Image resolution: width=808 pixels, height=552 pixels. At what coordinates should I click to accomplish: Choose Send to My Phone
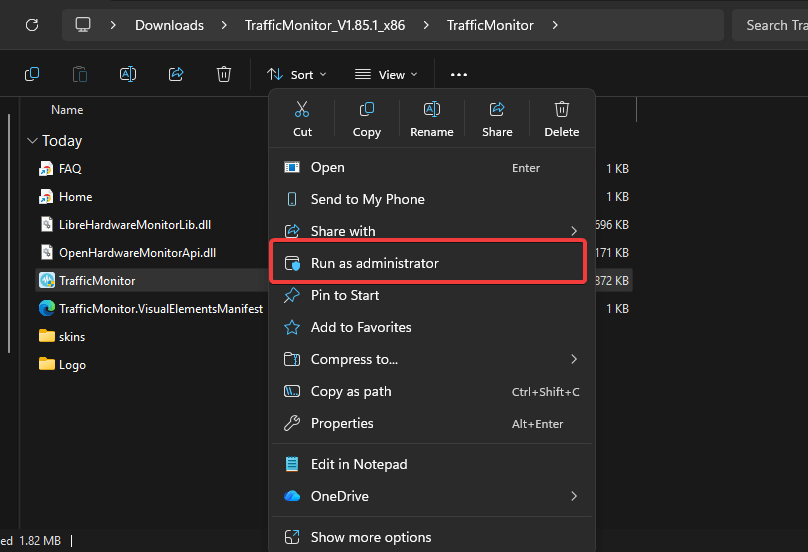[x=367, y=199]
